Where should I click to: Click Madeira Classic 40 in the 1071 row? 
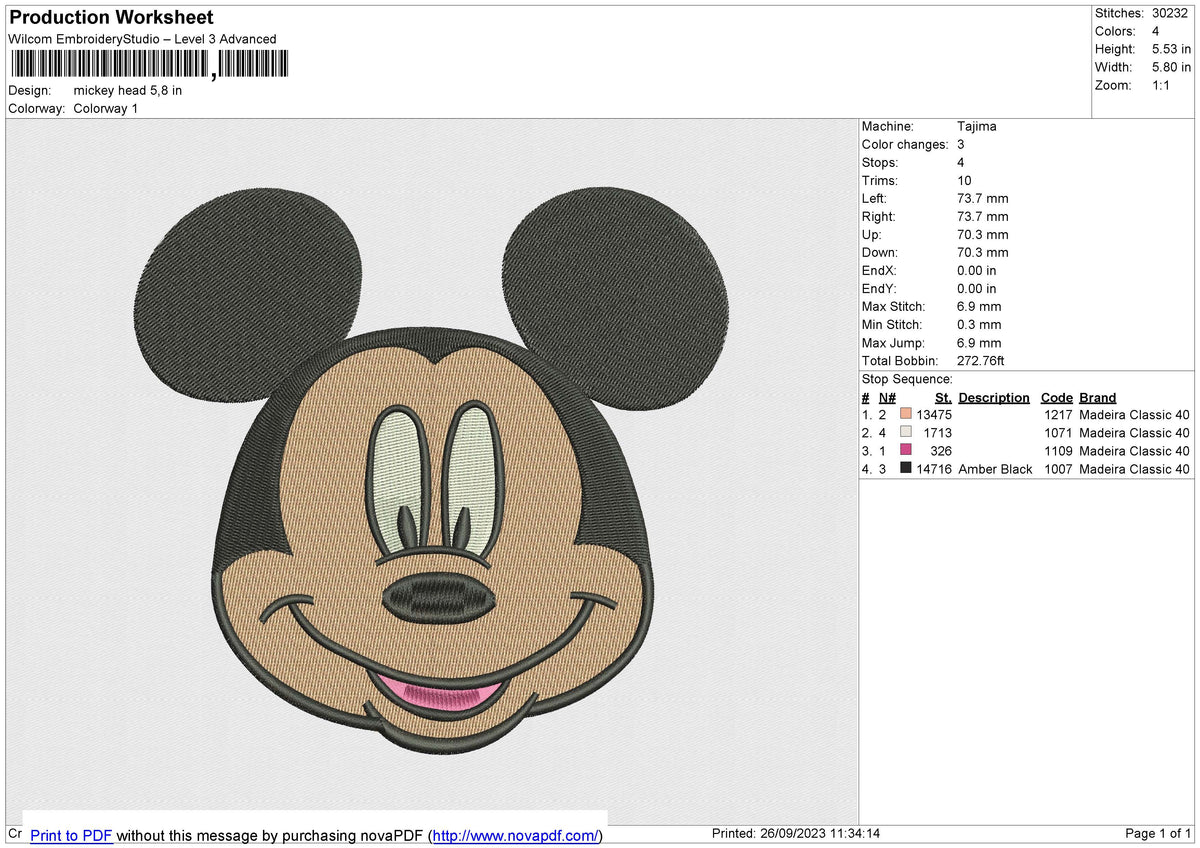1135,432
